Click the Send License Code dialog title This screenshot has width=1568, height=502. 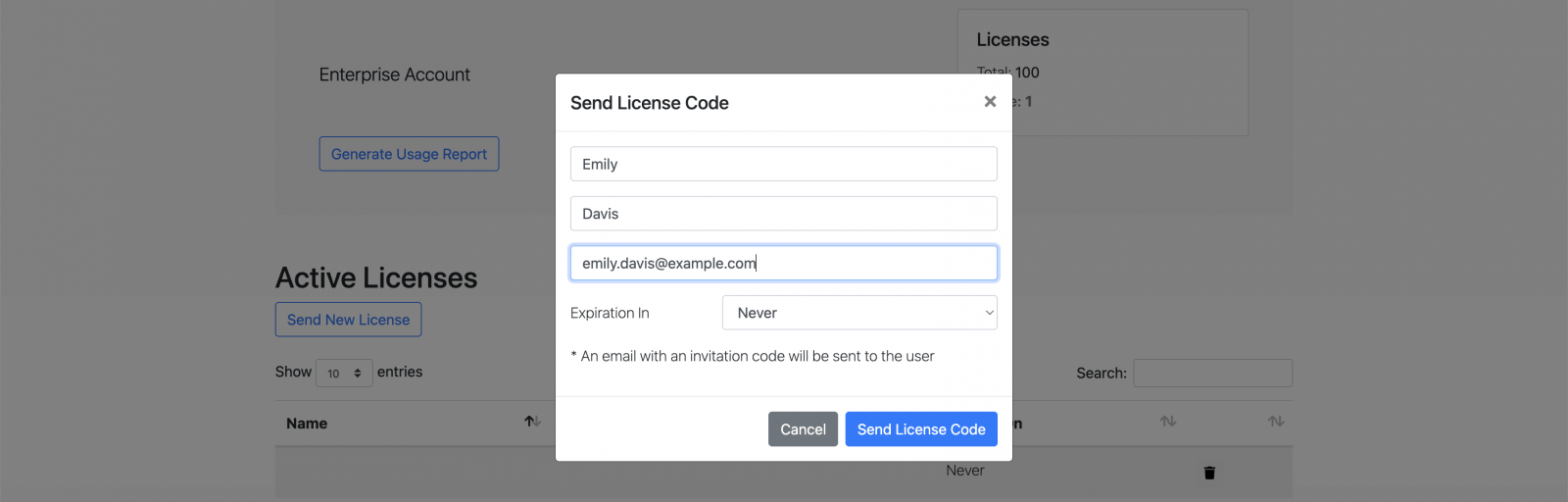point(650,103)
